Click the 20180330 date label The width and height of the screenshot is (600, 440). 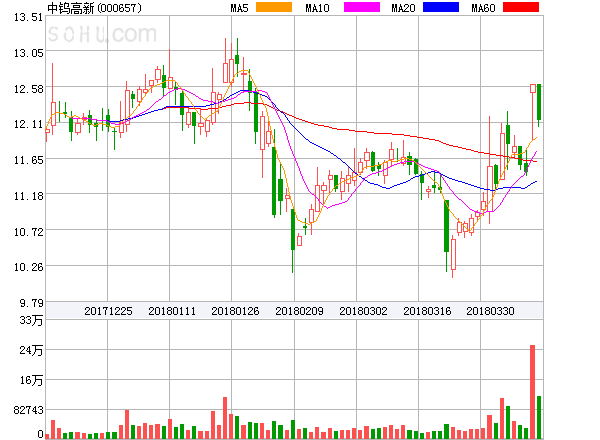point(490,311)
